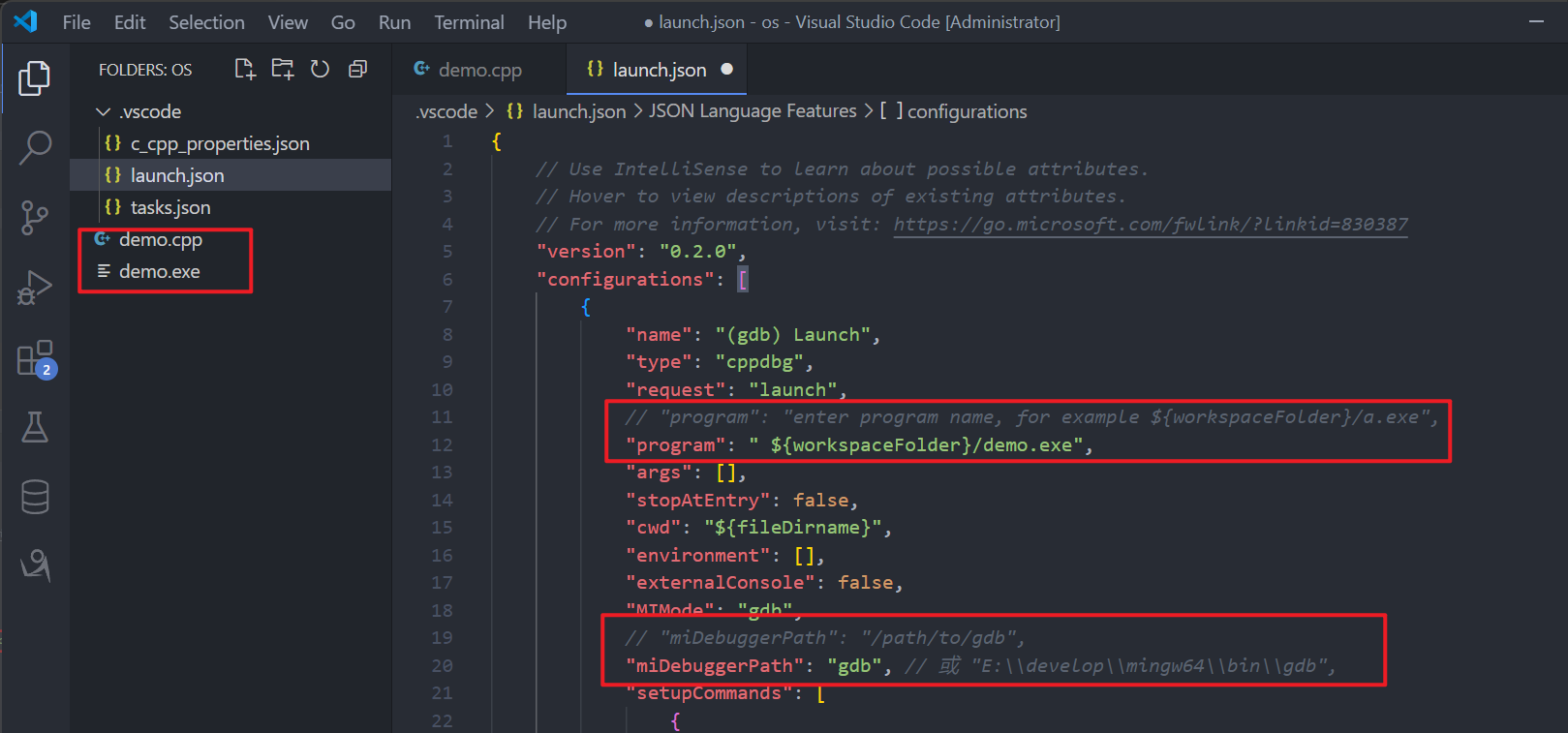This screenshot has width=1568, height=733.
Task: Open the Go menu
Action: 343,22
